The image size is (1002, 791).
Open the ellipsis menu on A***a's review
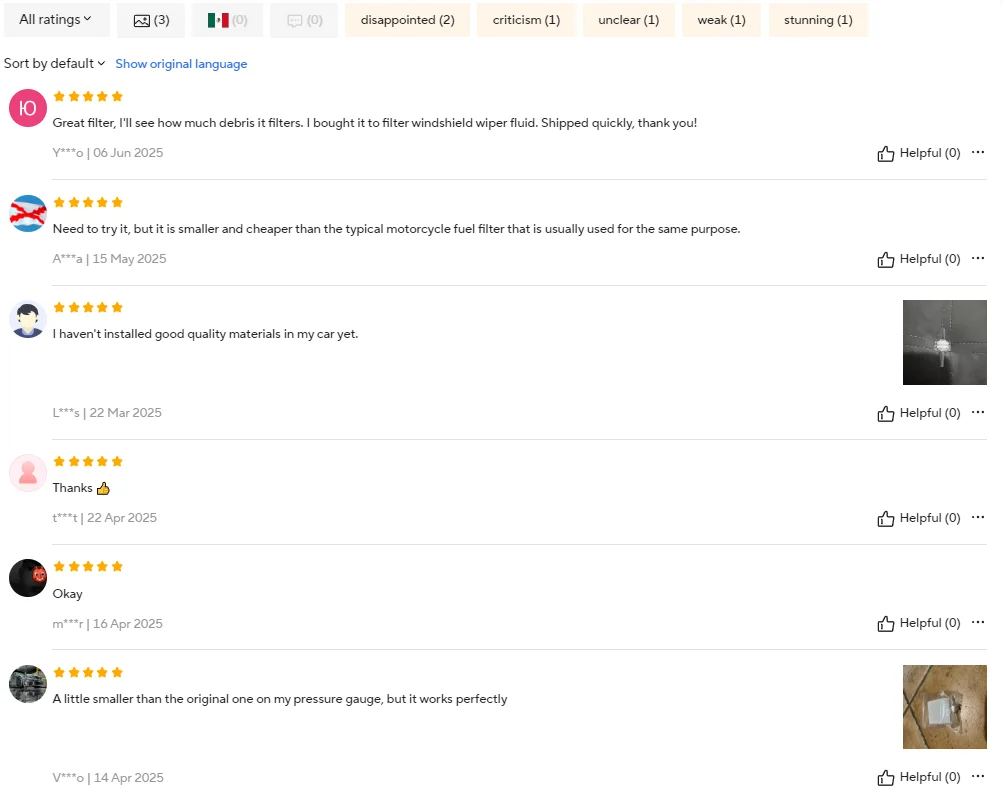click(978, 258)
